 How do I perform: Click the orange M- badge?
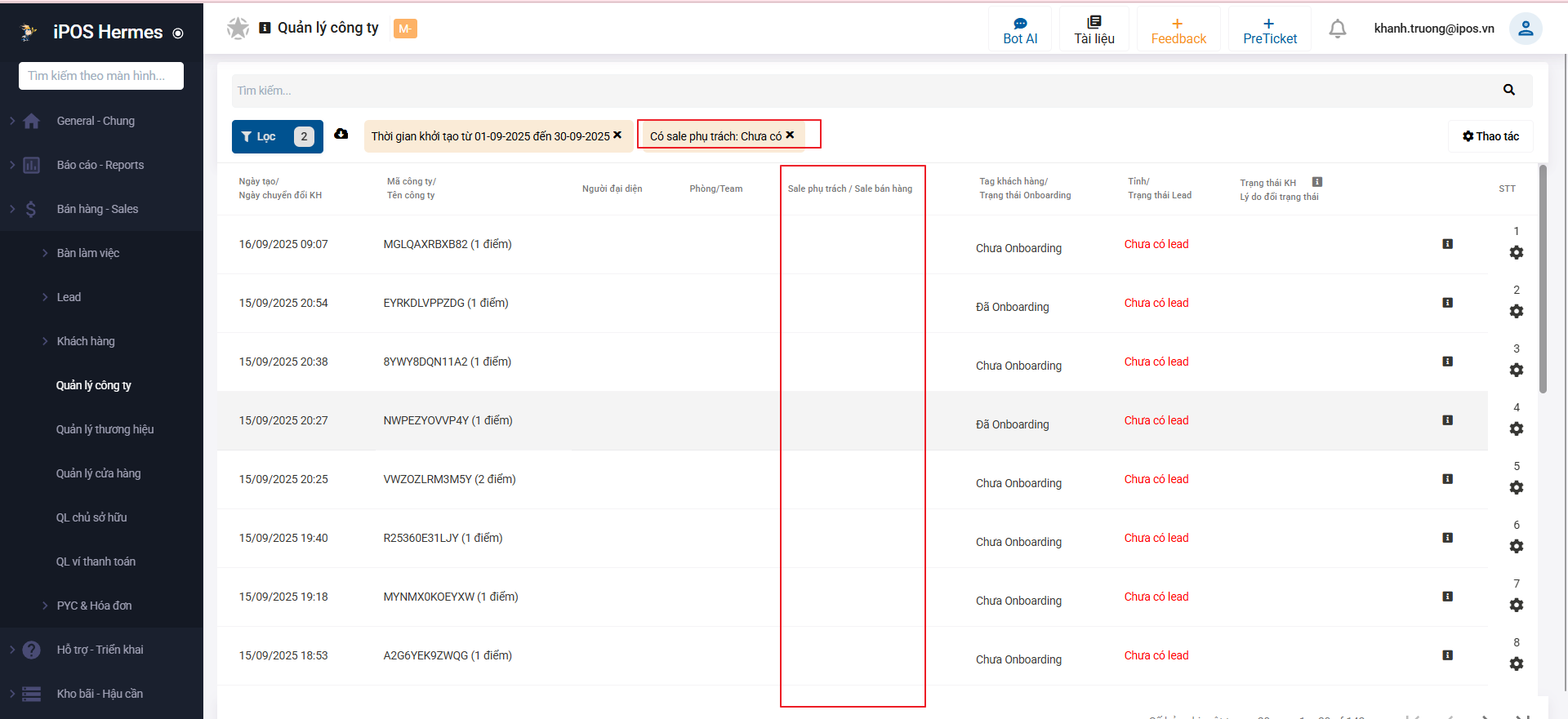point(405,29)
